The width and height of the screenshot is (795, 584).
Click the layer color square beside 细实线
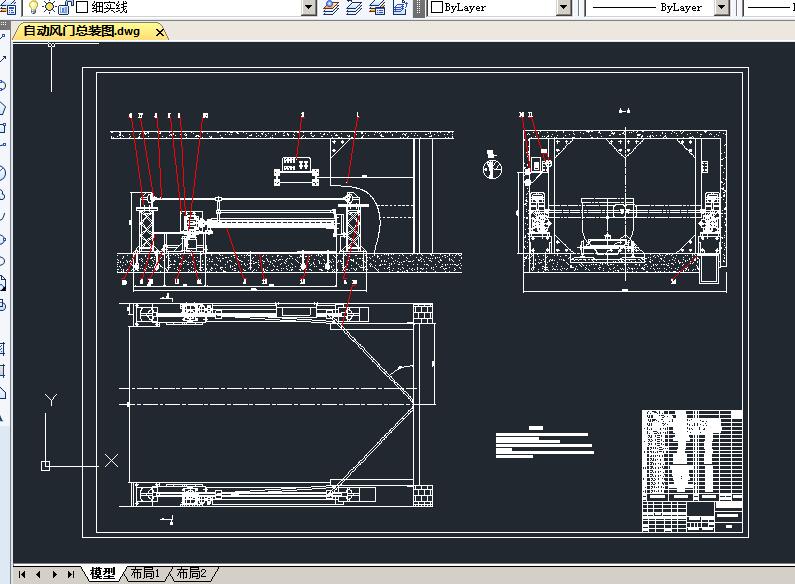click(82, 8)
